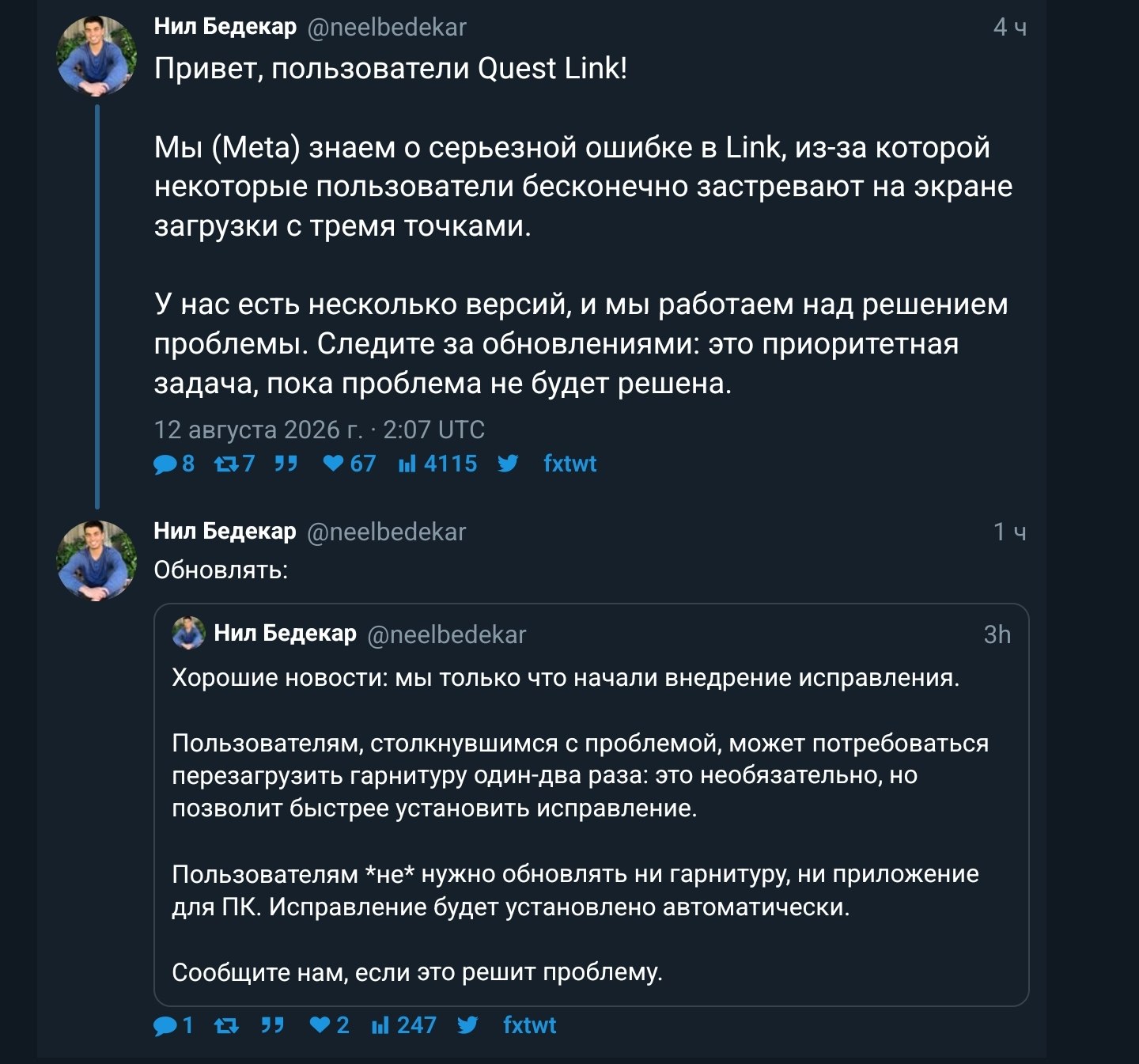Click the second tweet's profile avatar
This screenshot has width=1139, height=1064.
pyautogui.click(x=96, y=561)
